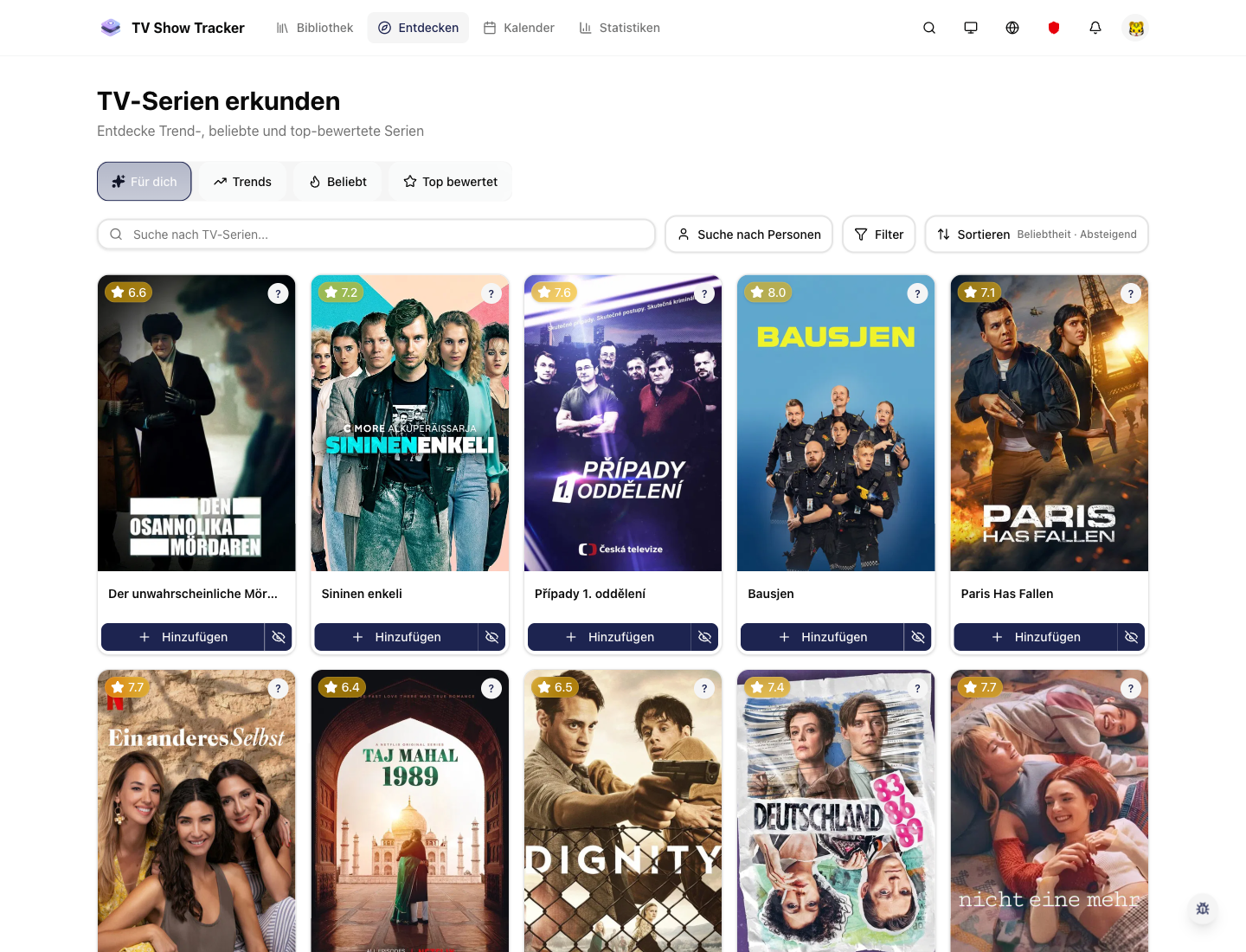The height and width of the screenshot is (952, 1246).
Task: Hide 'Bausjen' using its crossed-eye icon
Action: [918, 637]
